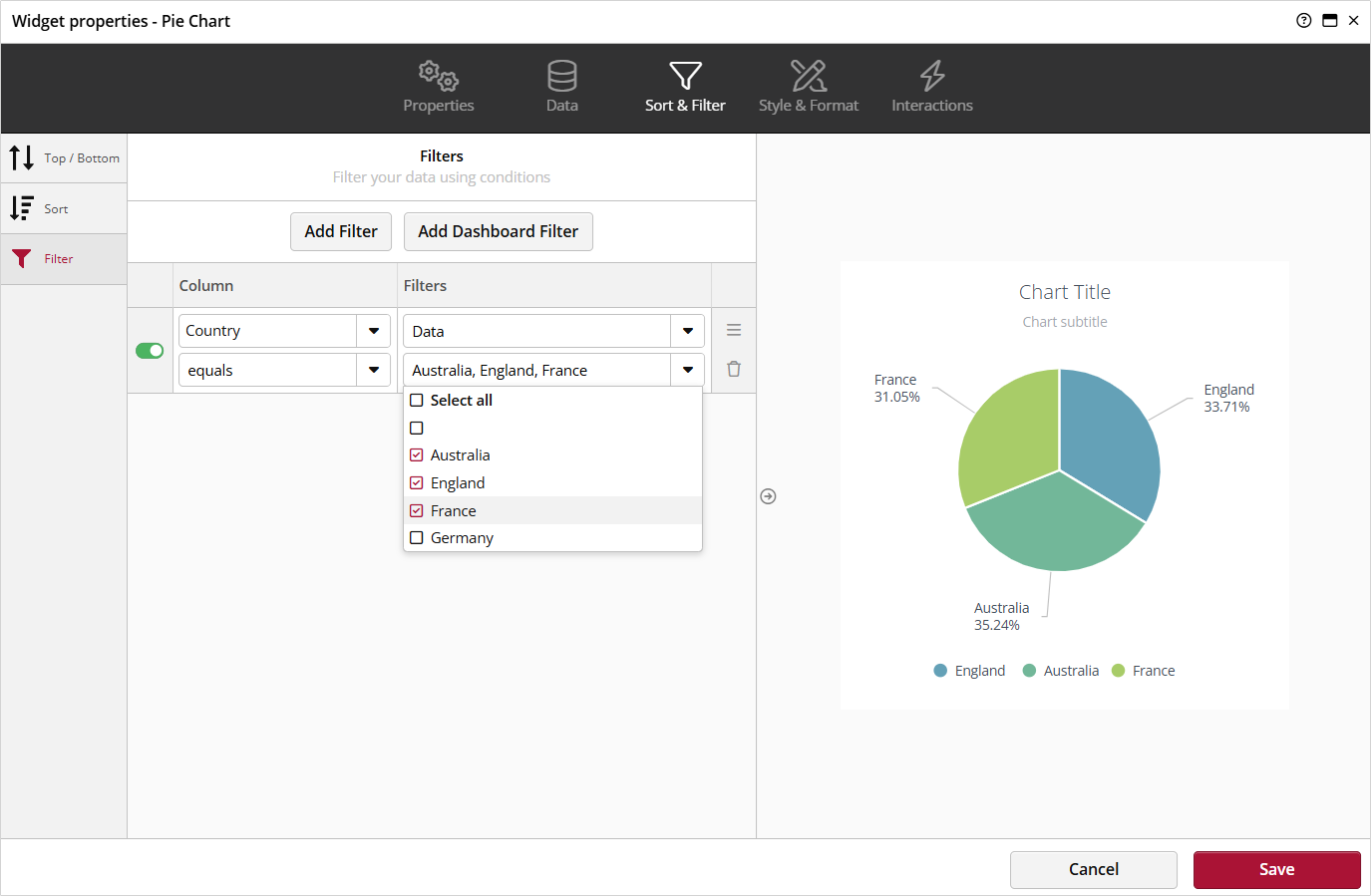Open the Style & Format pencil icon

pos(809,76)
